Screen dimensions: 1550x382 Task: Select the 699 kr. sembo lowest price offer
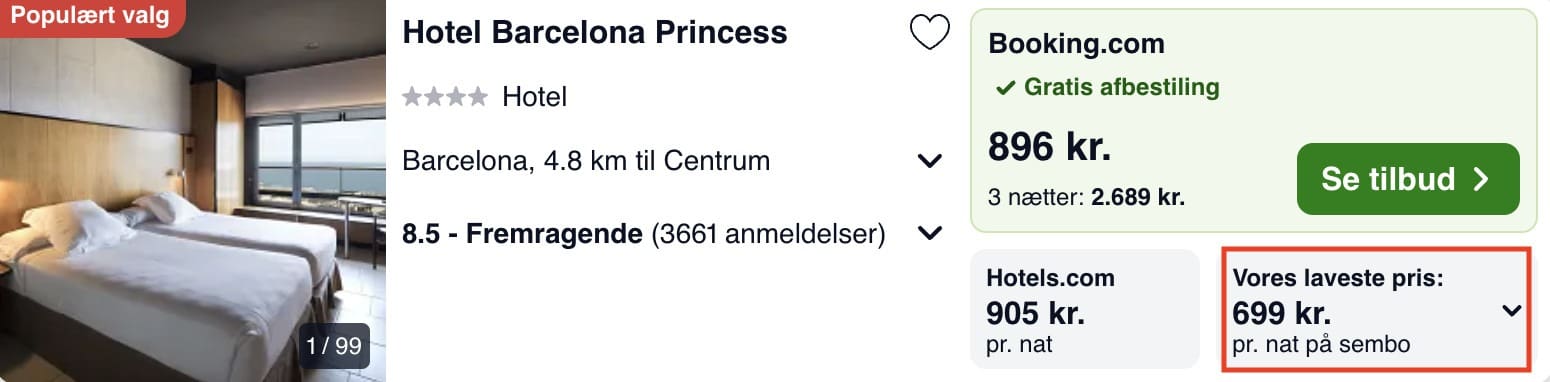pos(1376,311)
